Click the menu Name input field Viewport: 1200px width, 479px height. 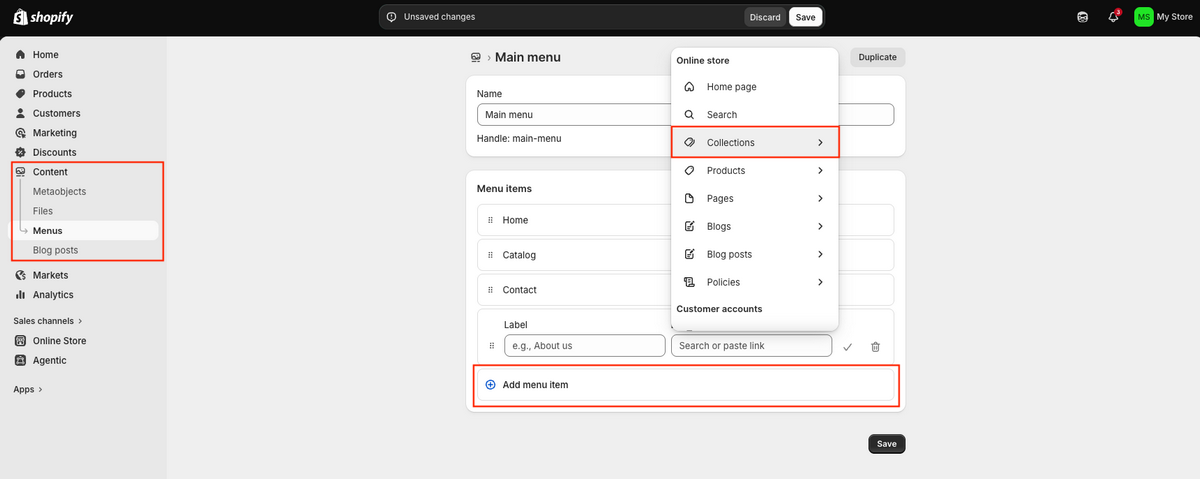tap(685, 114)
